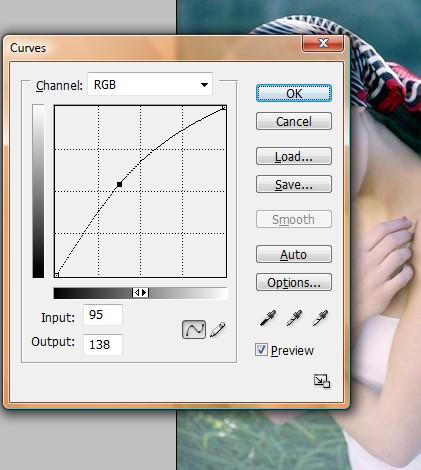Toggle the curves dialog size icon

pos(322,381)
